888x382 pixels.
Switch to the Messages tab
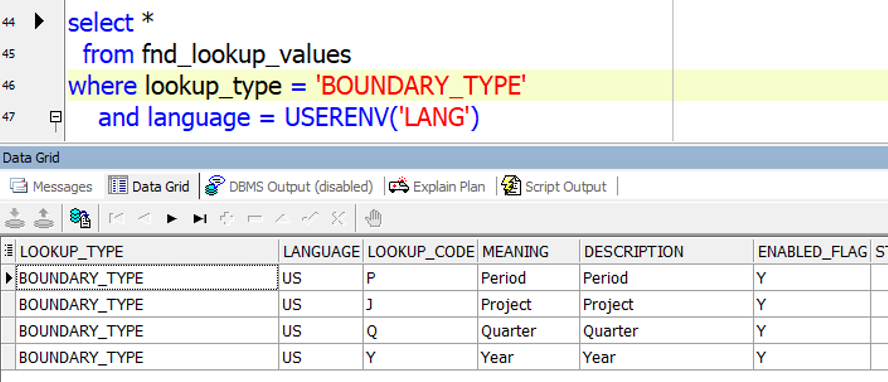click(51, 186)
